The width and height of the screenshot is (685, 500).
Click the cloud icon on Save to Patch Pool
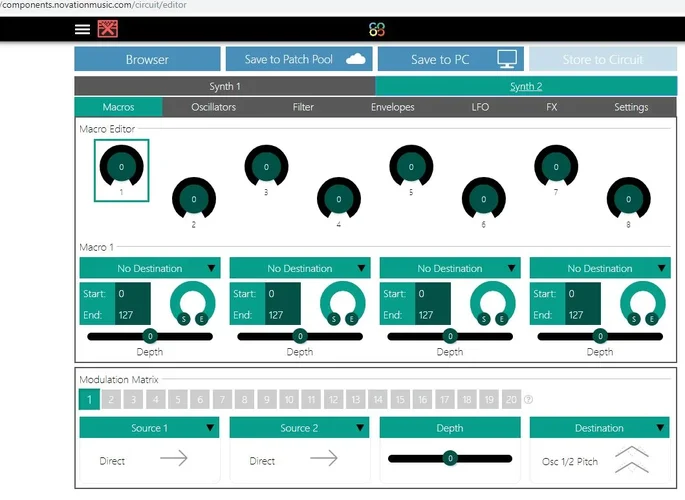356,59
